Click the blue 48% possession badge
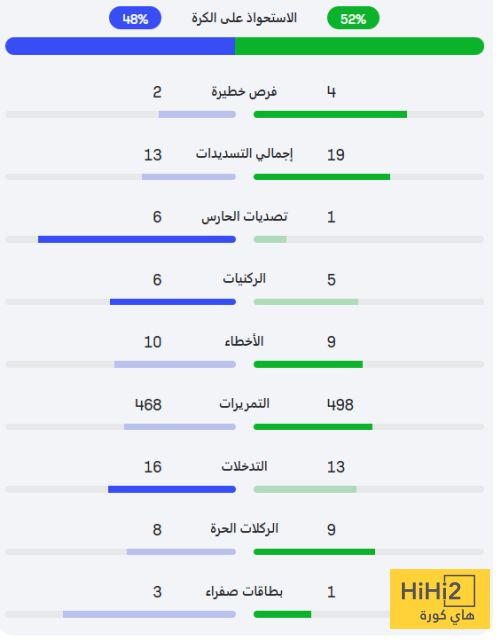Image resolution: width=501 pixels, height=640 pixels. coord(135,18)
